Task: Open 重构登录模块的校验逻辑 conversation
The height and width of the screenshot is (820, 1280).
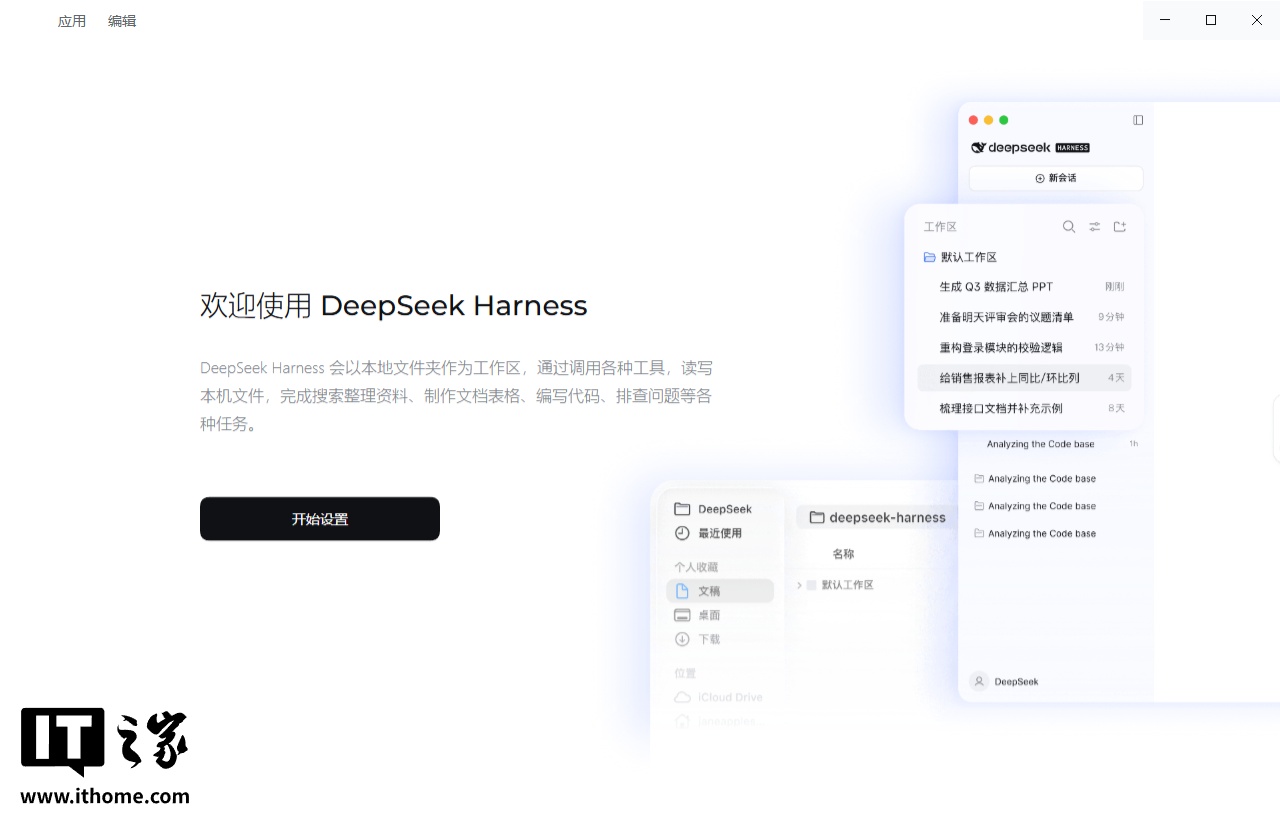Action: (x=1024, y=347)
